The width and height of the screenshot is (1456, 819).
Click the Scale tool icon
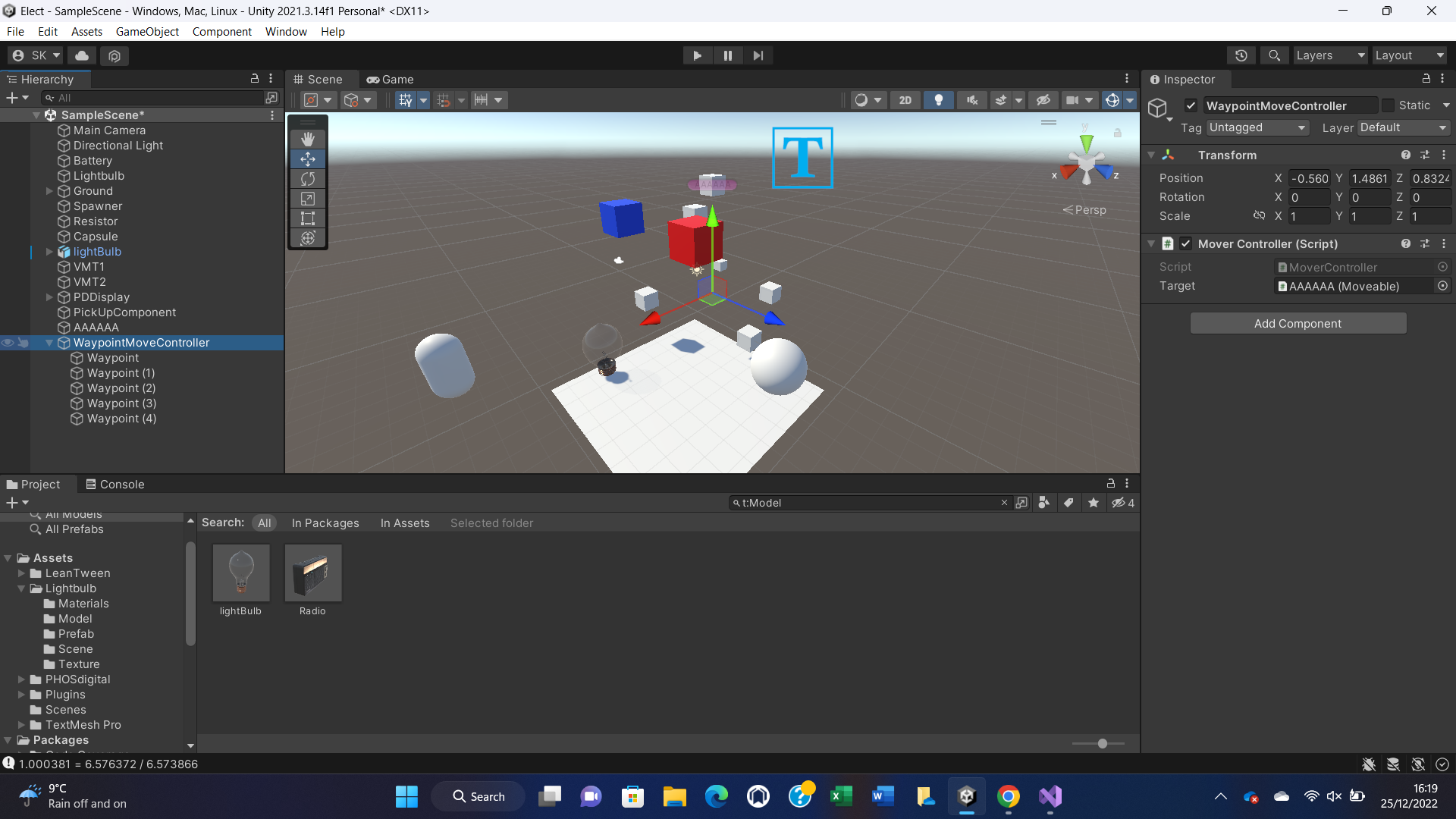(x=309, y=198)
